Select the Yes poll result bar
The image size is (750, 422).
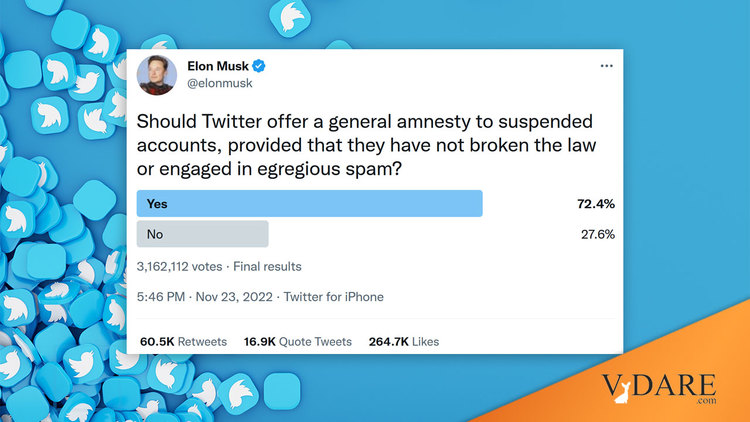click(x=309, y=204)
